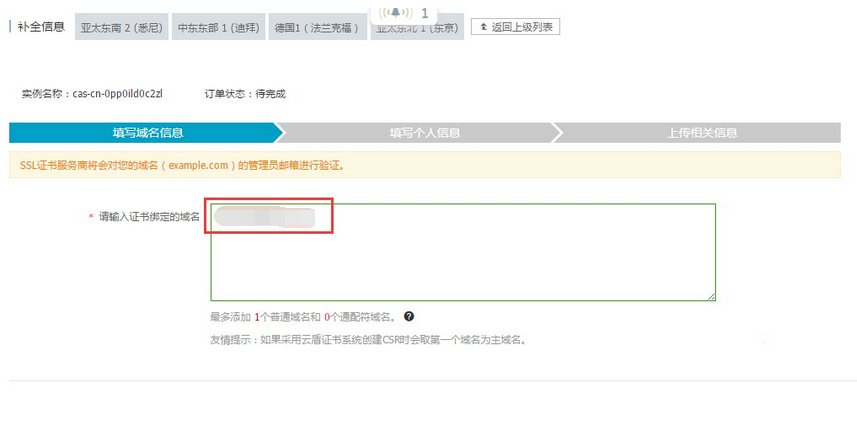Grab the textarea resize handle corner
This screenshot has height=435, width=857.
711,296
